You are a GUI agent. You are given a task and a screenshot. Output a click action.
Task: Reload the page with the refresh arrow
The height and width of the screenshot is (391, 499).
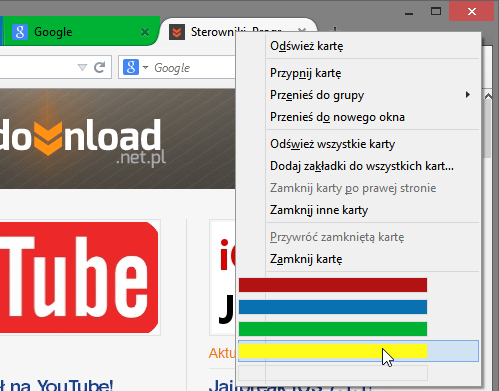pos(99,67)
